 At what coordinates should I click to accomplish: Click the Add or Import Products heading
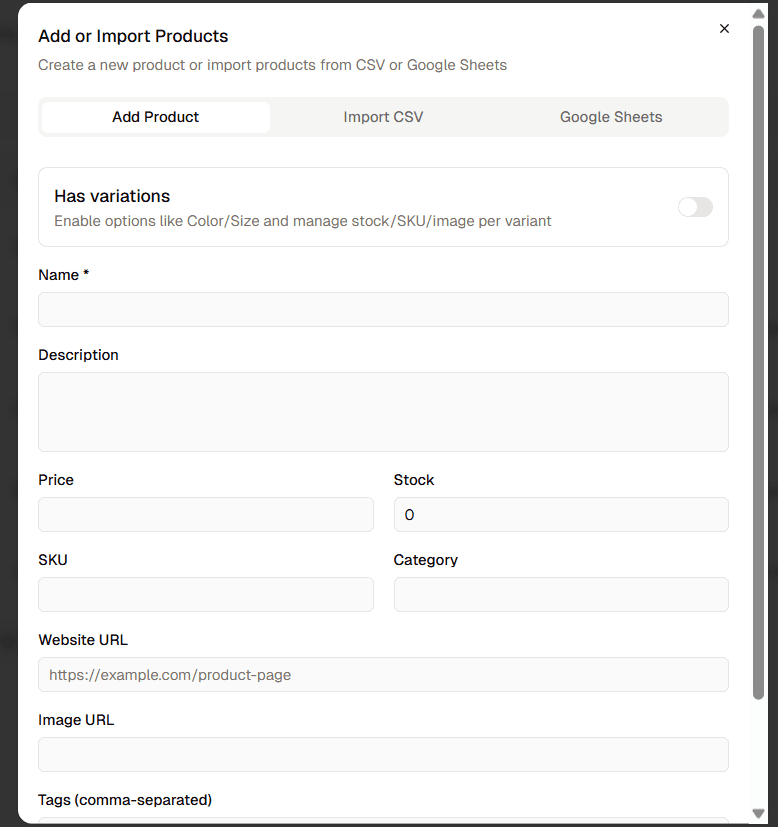[133, 36]
